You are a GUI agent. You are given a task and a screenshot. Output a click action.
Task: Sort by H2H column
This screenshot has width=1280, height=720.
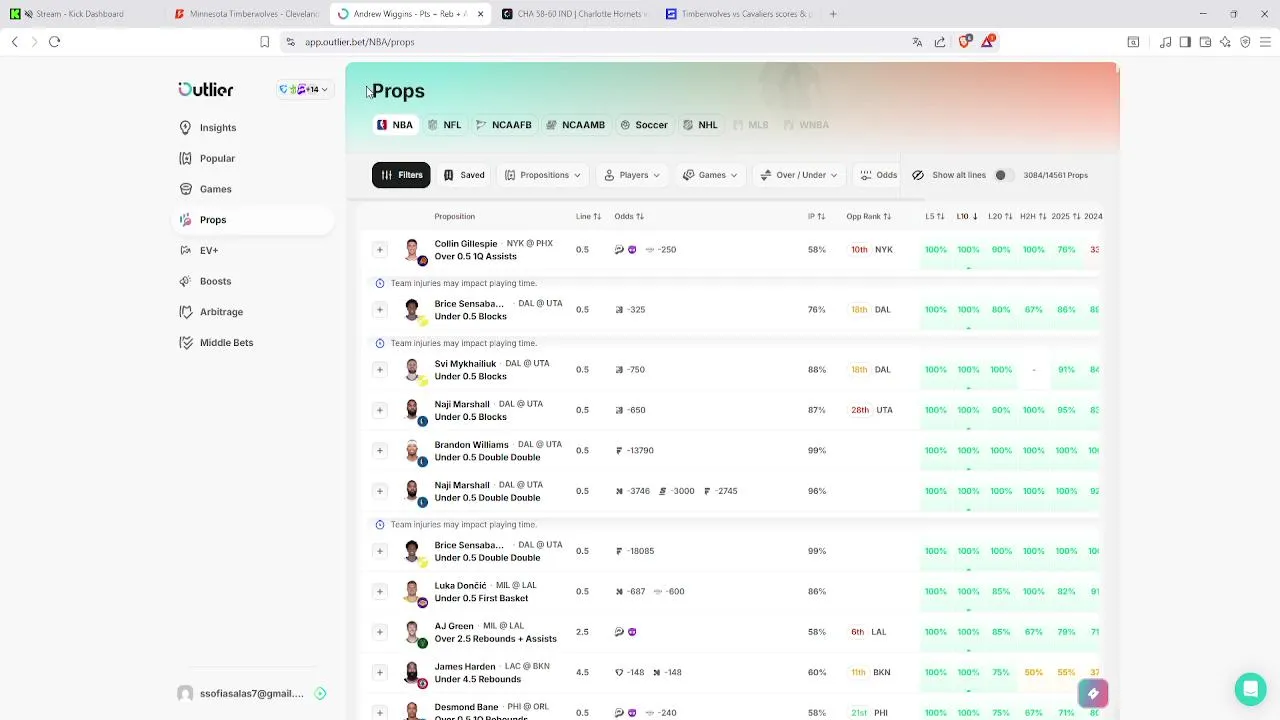(1033, 217)
